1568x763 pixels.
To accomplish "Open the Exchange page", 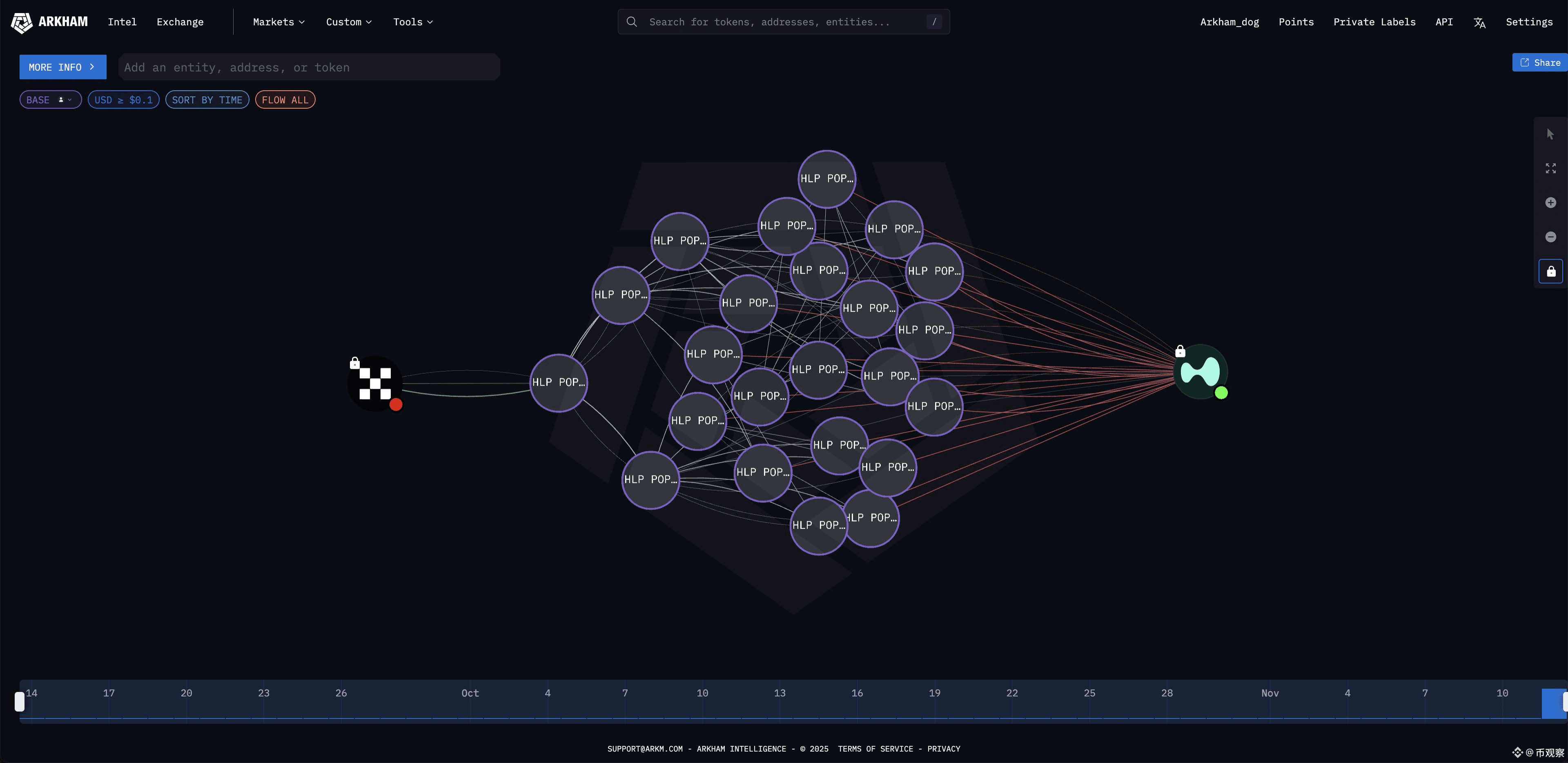I will pyautogui.click(x=180, y=22).
